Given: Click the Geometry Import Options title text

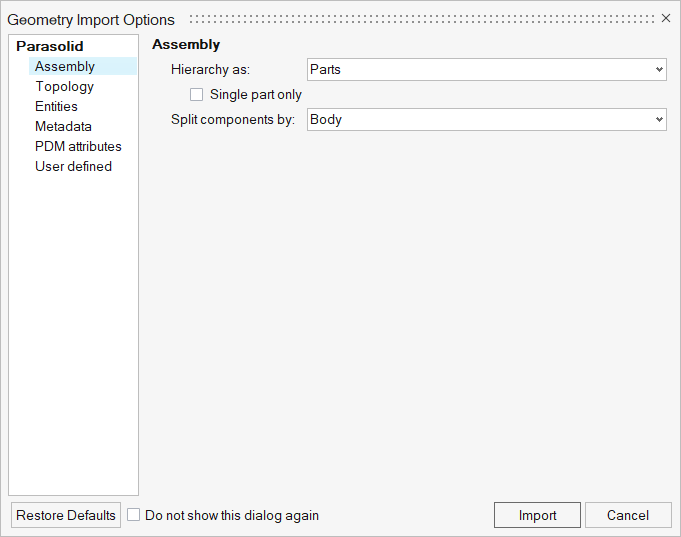Looking at the screenshot, I should (x=91, y=20).
